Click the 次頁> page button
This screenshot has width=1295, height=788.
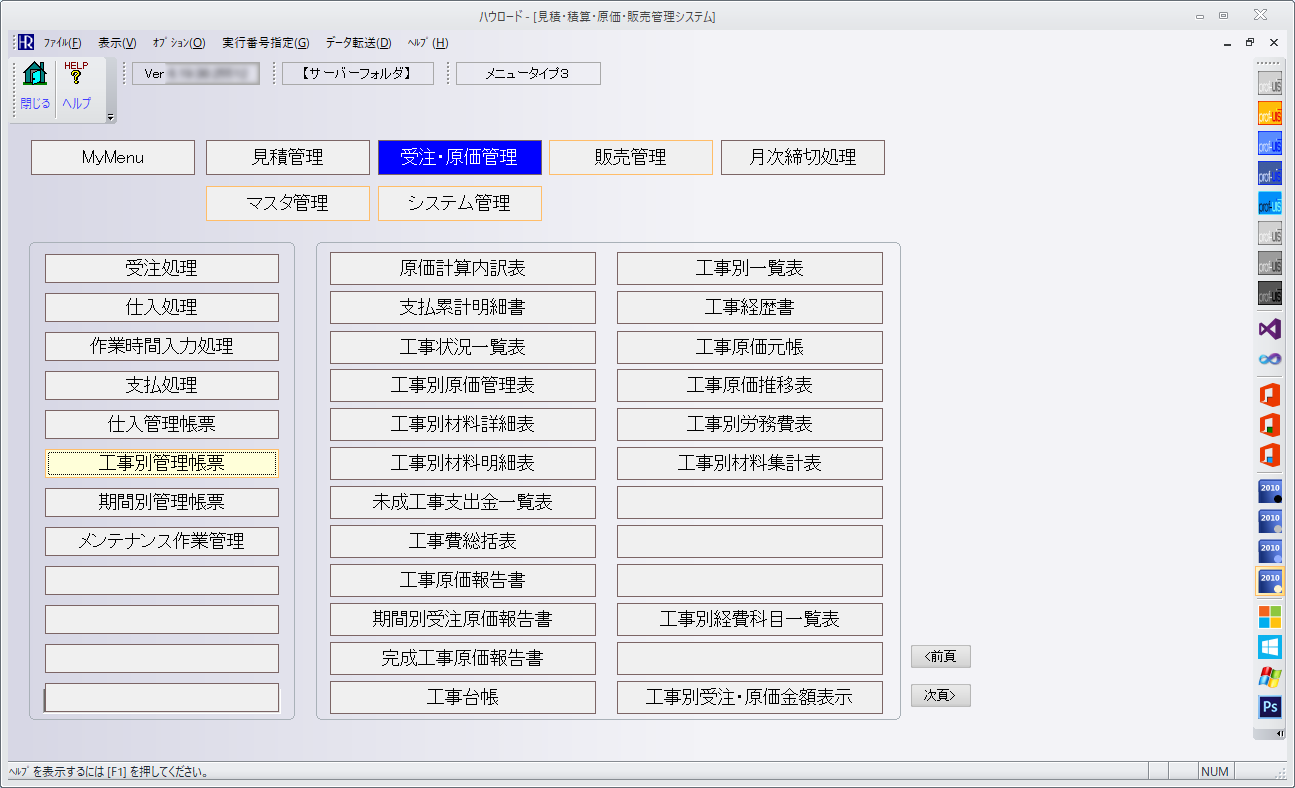point(940,695)
